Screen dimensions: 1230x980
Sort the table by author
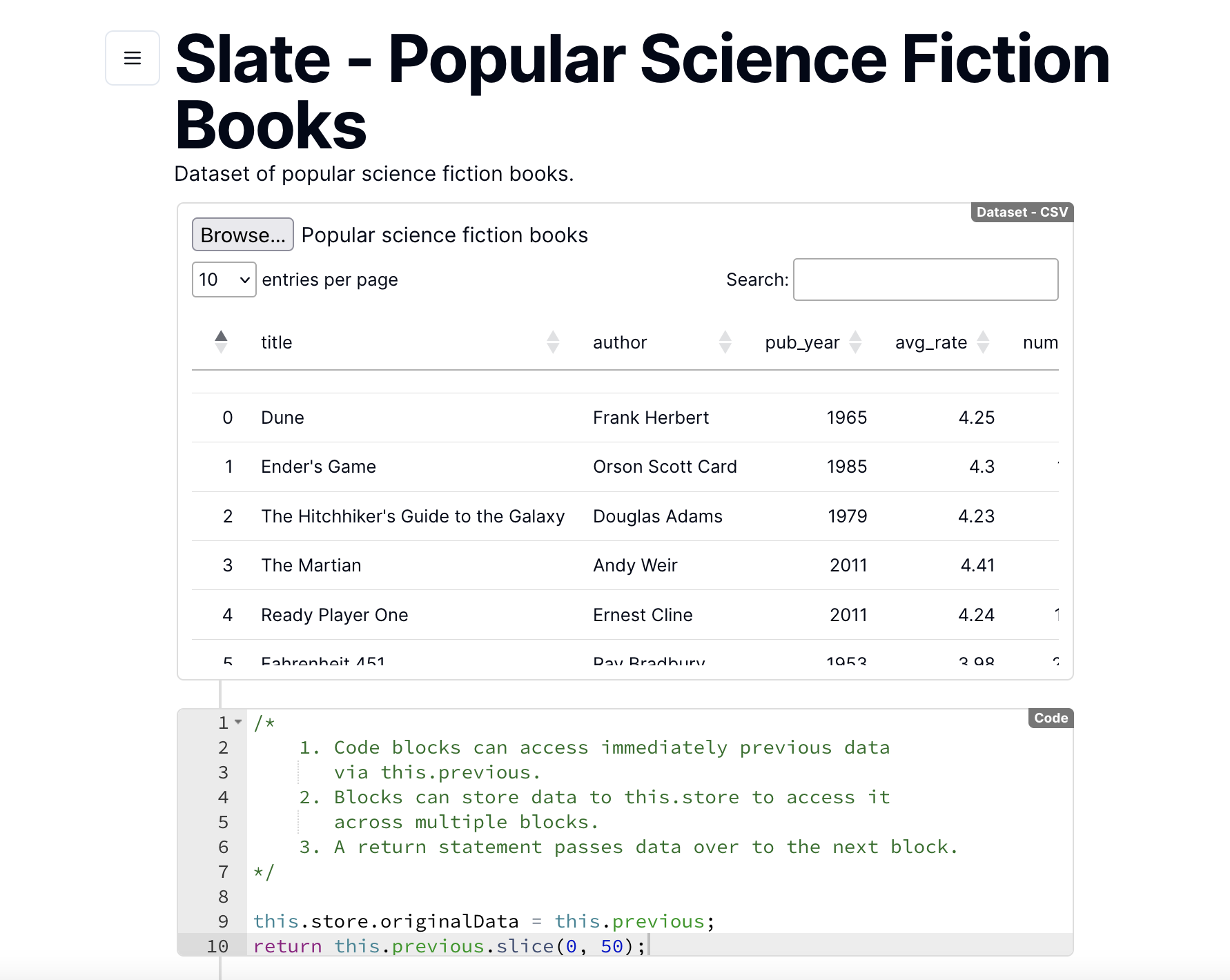tap(725, 342)
